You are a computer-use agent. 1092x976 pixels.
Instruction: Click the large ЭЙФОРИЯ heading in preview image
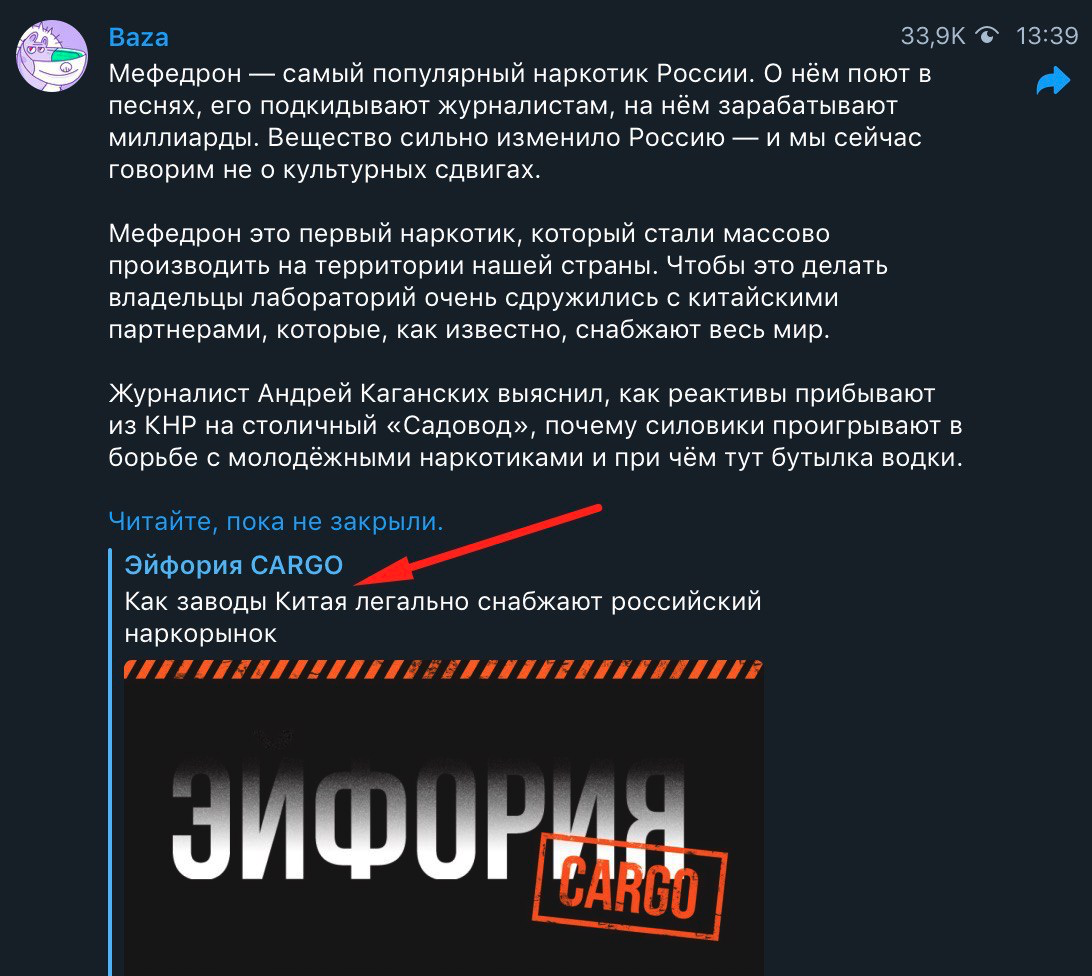click(x=428, y=819)
